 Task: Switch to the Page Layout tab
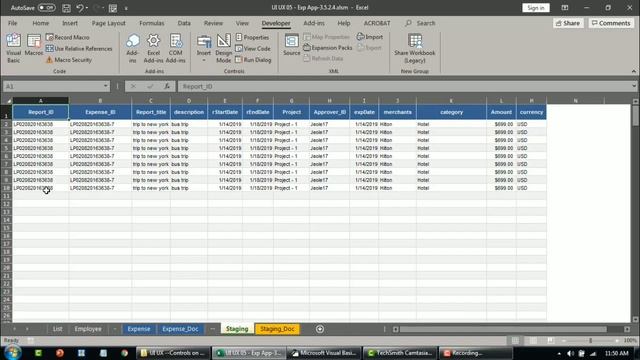tap(109, 23)
